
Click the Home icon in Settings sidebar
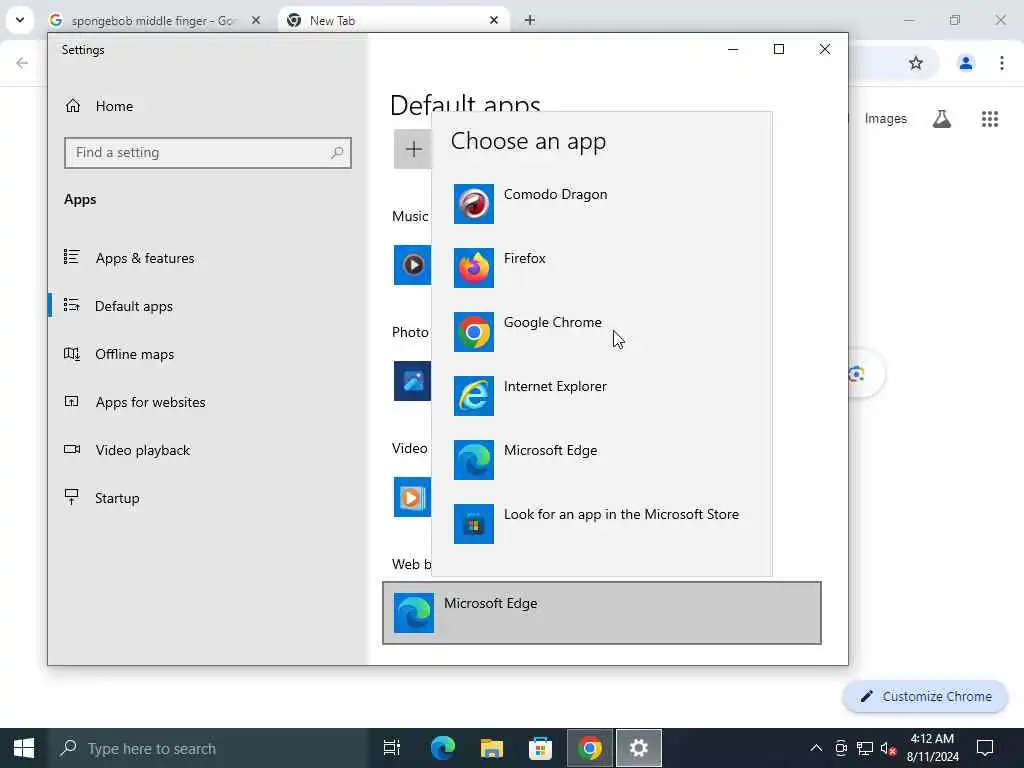pos(72,106)
